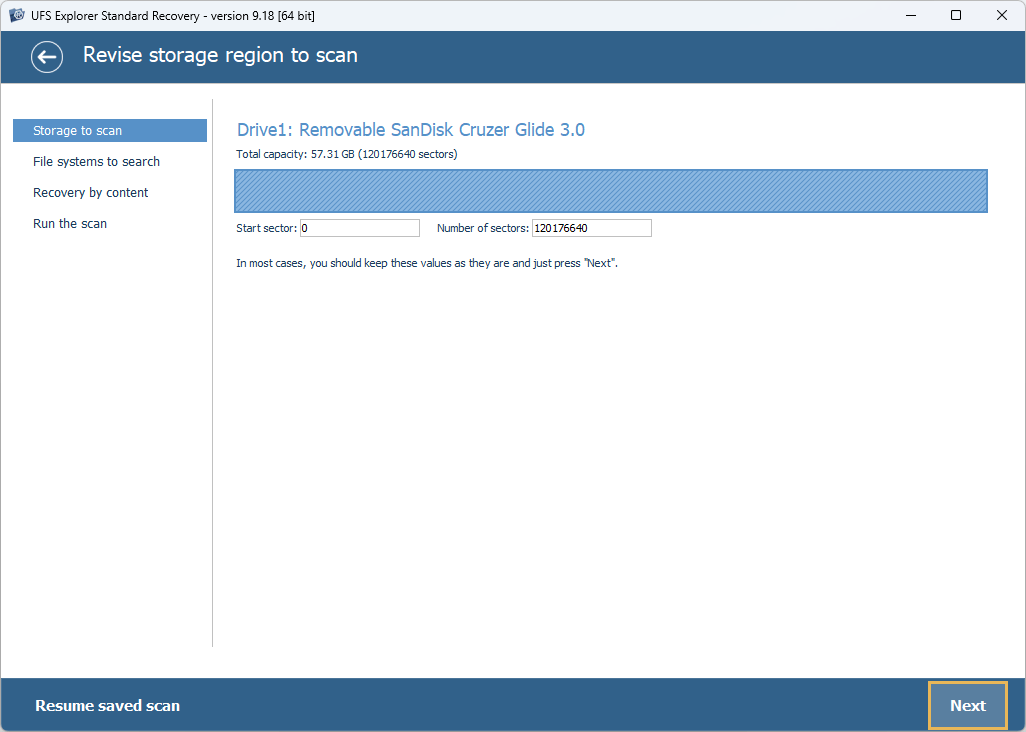The height and width of the screenshot is (732, 1026).
Task: Go to the Run the scan step
Action: click(x=70, y=224)
